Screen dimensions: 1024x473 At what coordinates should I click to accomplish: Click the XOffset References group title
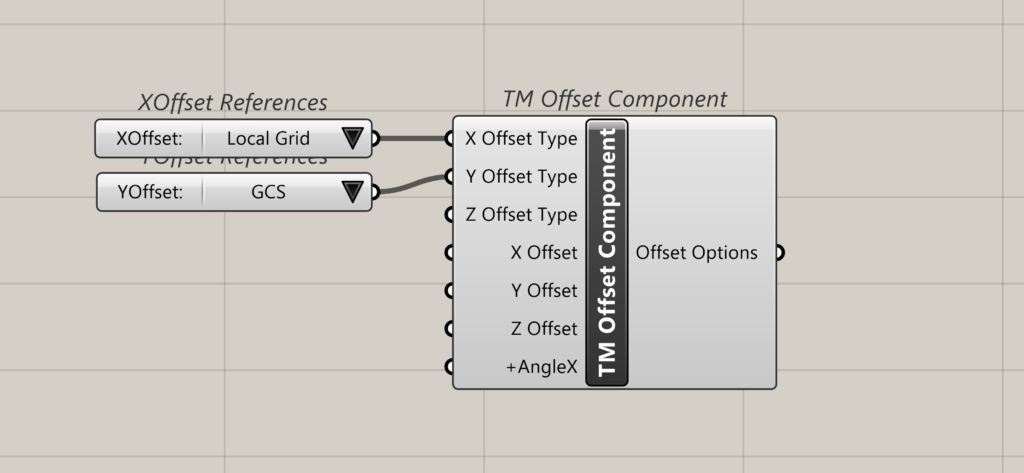coord(233,103)
